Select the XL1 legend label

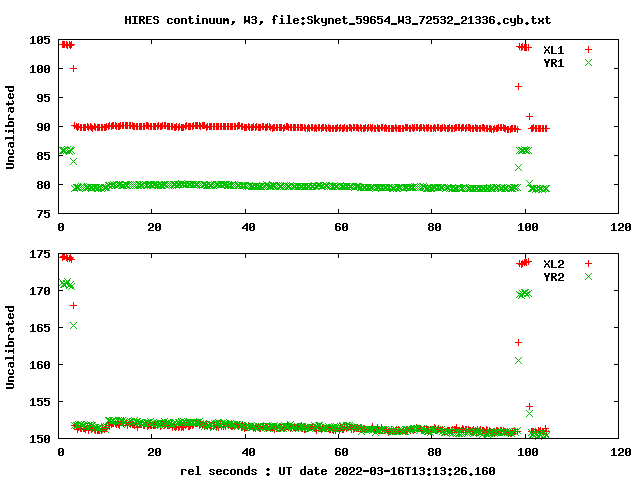[554, 50]
